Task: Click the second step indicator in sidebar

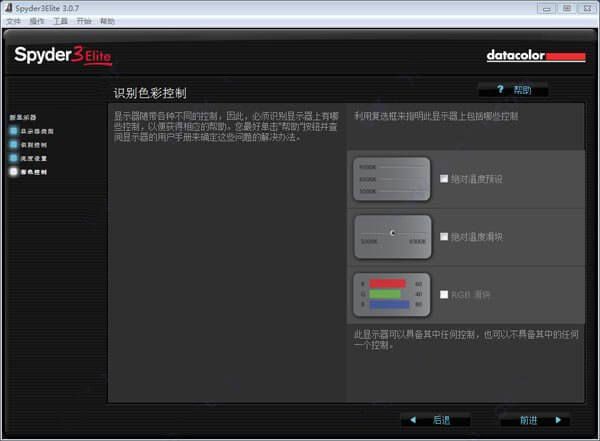Action: click(x=14, y=144)
